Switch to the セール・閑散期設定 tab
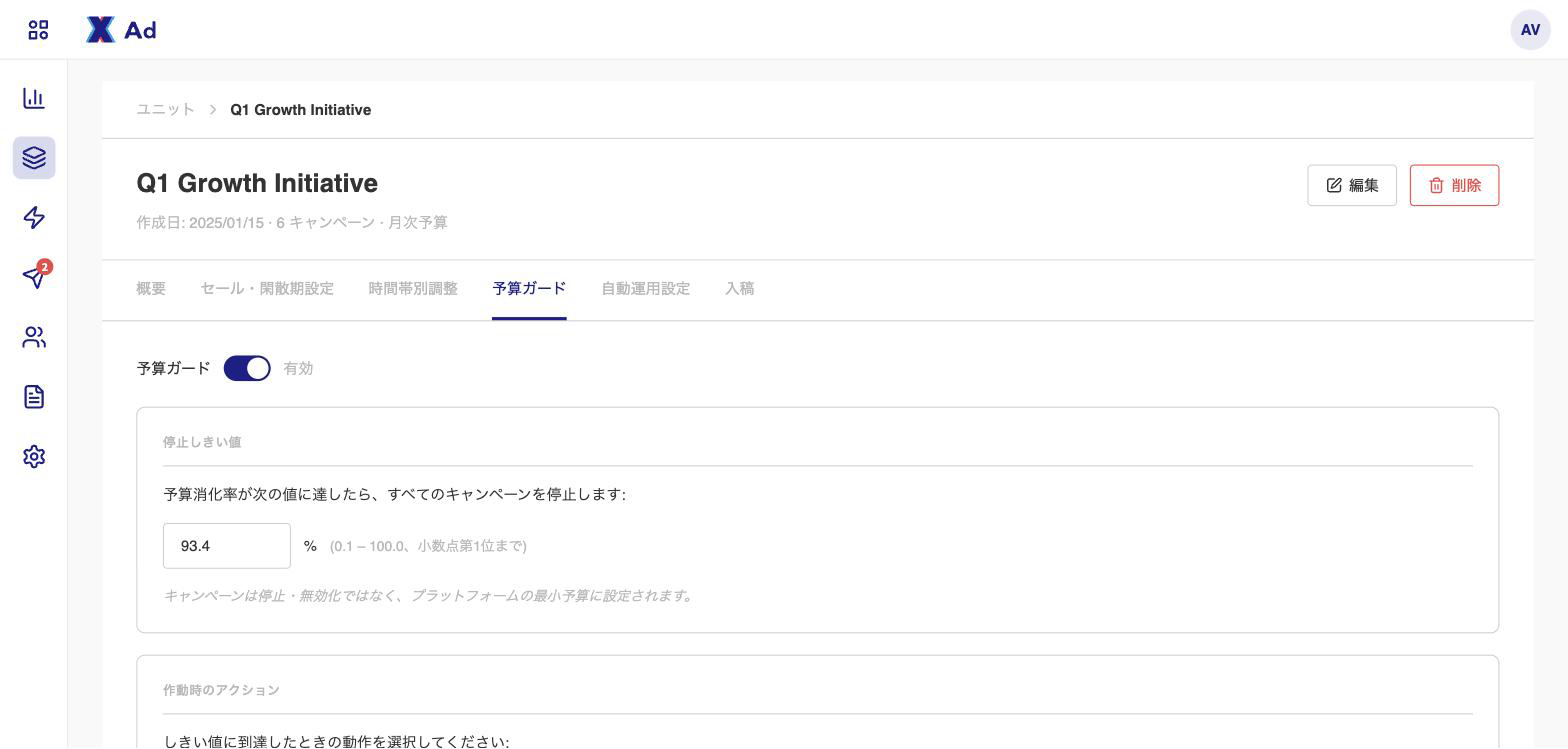The image size is (1568, 749). (x=267, y=289)
